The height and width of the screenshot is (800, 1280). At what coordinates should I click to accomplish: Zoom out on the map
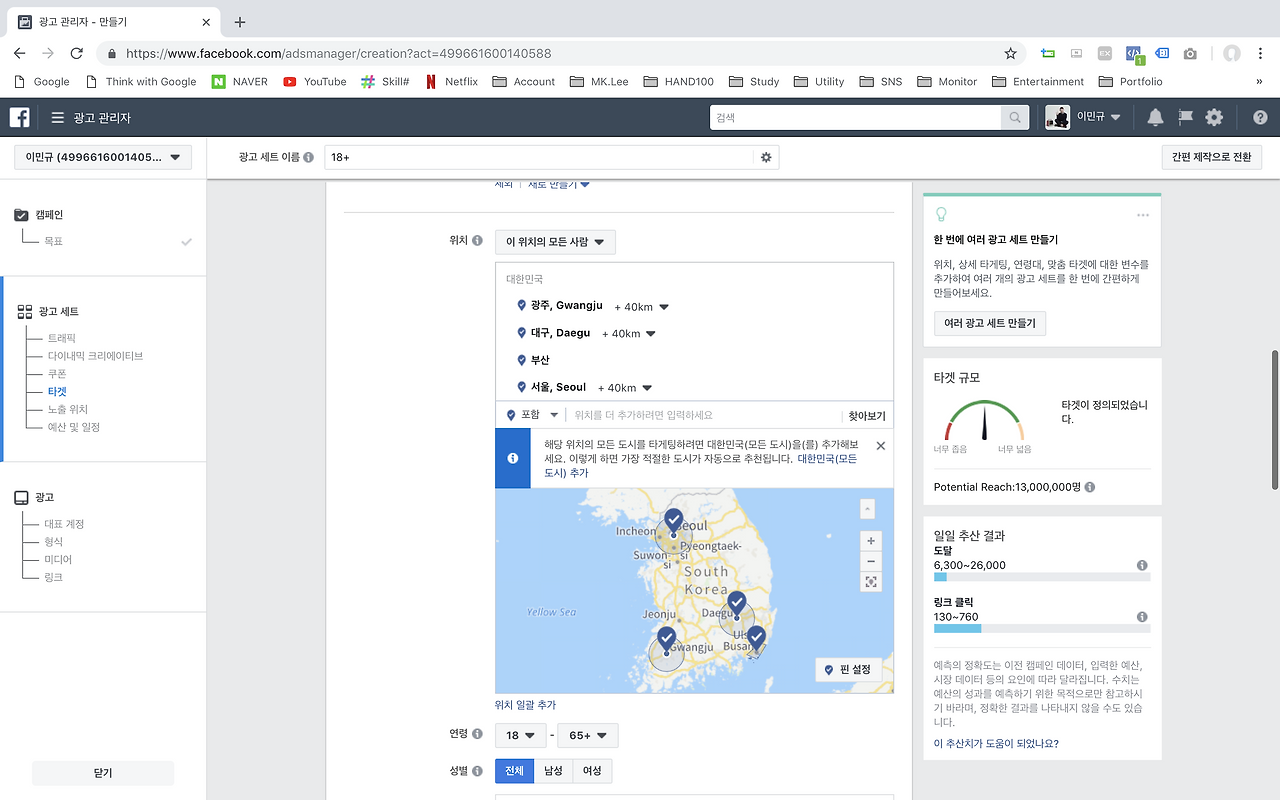tap(871, 561)
